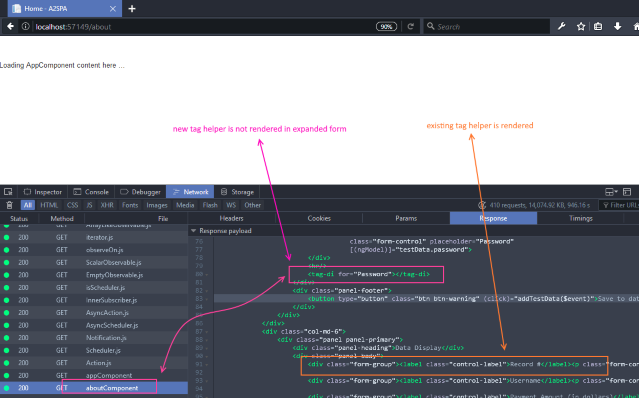The width and height of the screenshot is (639, 398).
Task: Go back with the browser back arrow
Action: (11, 26)
